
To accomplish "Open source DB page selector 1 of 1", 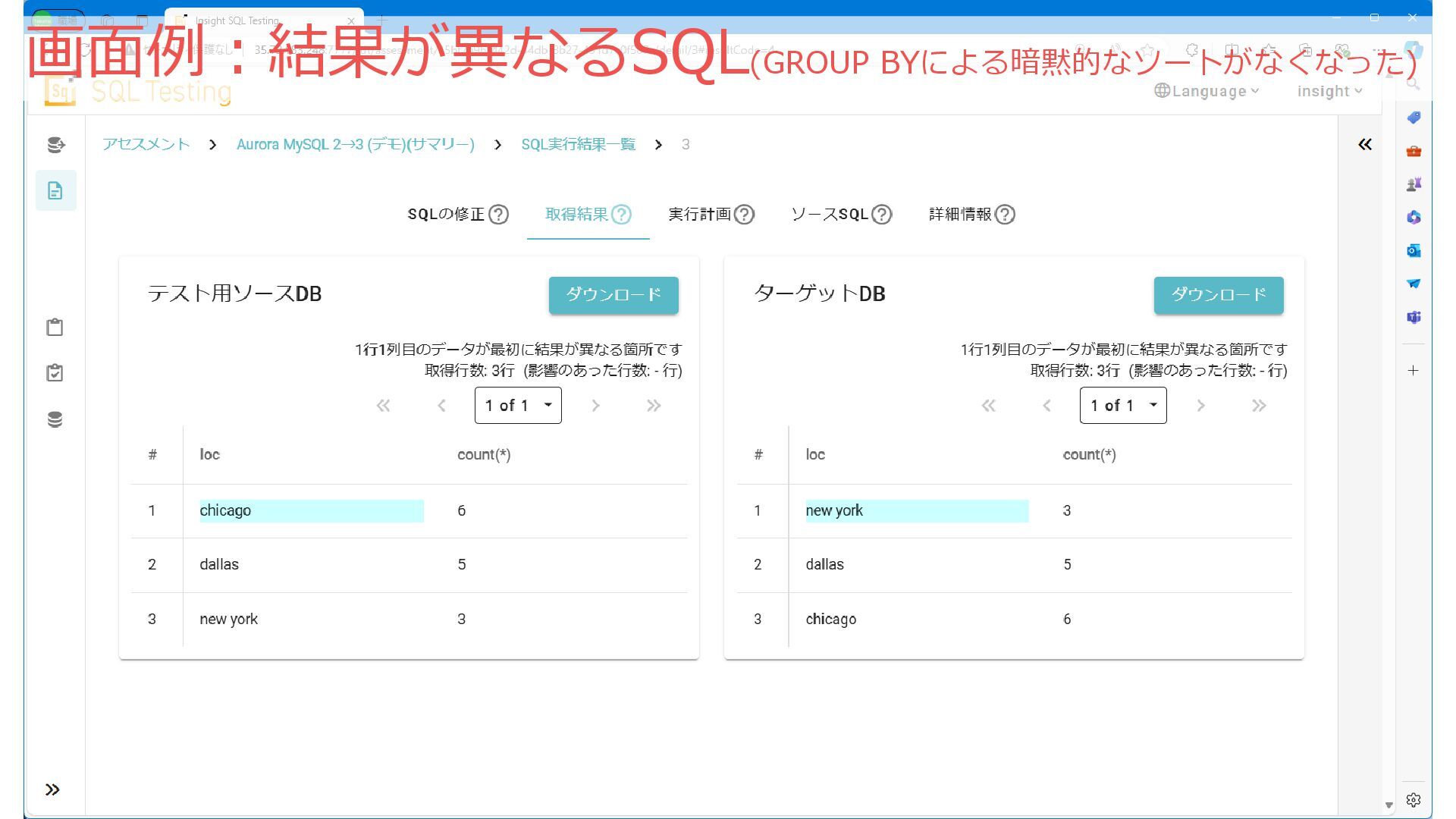I will tap(518, 406).
